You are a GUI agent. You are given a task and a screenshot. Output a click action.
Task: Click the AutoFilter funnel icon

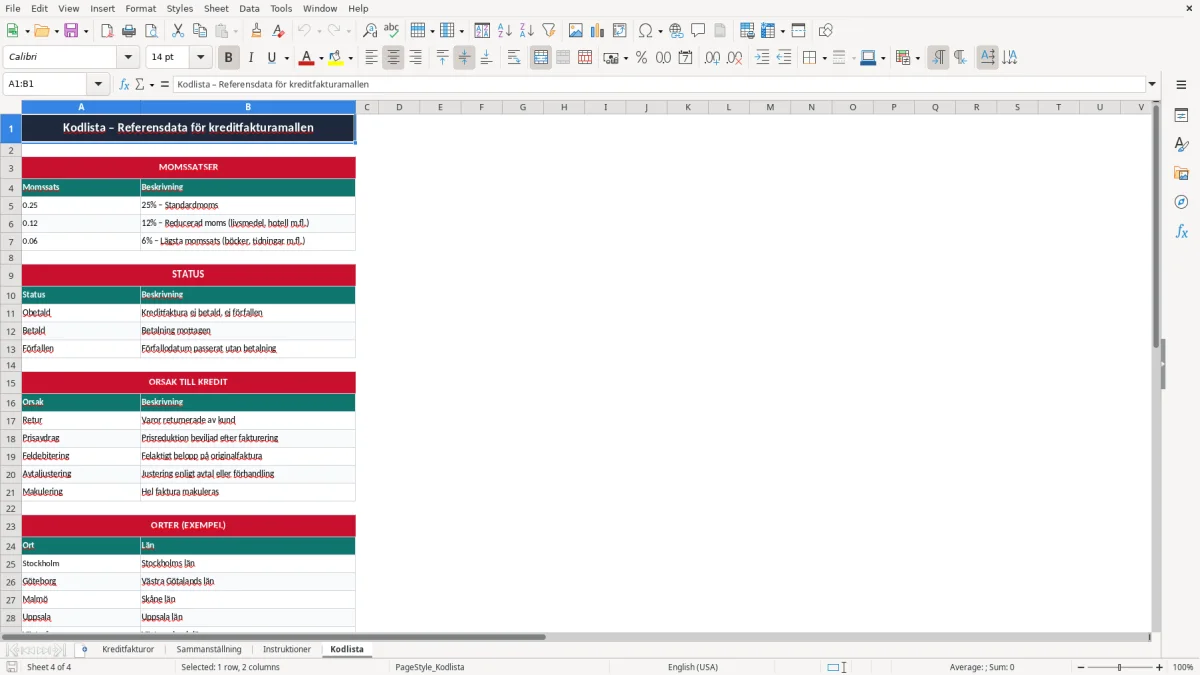548,31
